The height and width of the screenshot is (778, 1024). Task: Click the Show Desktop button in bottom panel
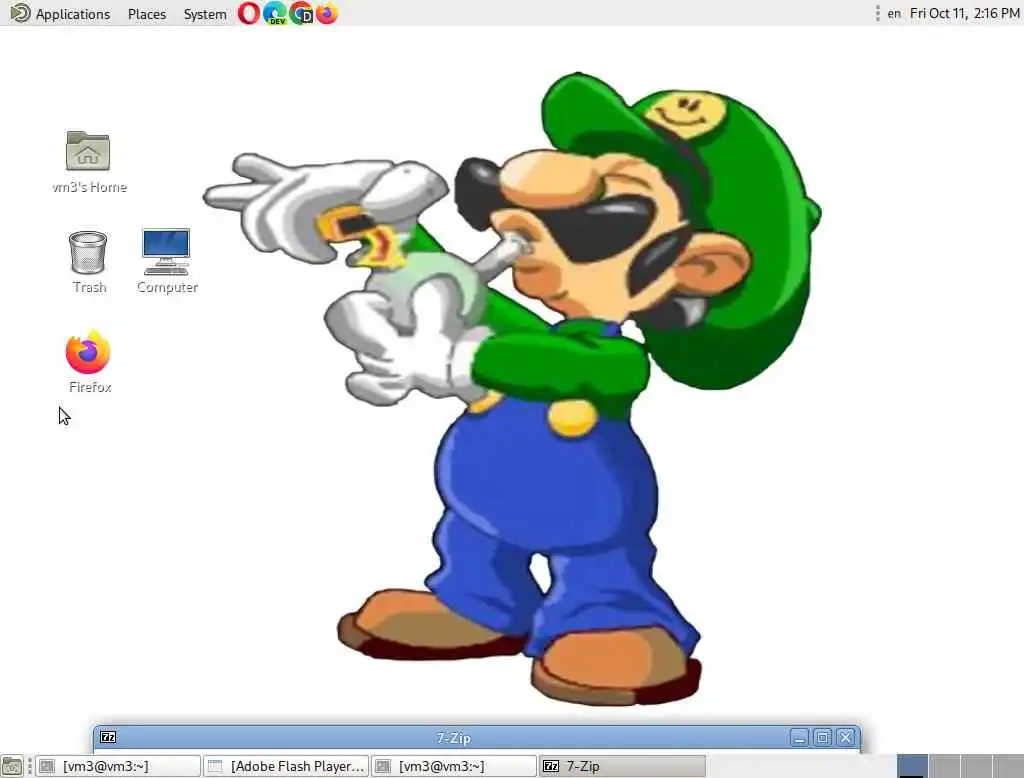tap(12, 766)
